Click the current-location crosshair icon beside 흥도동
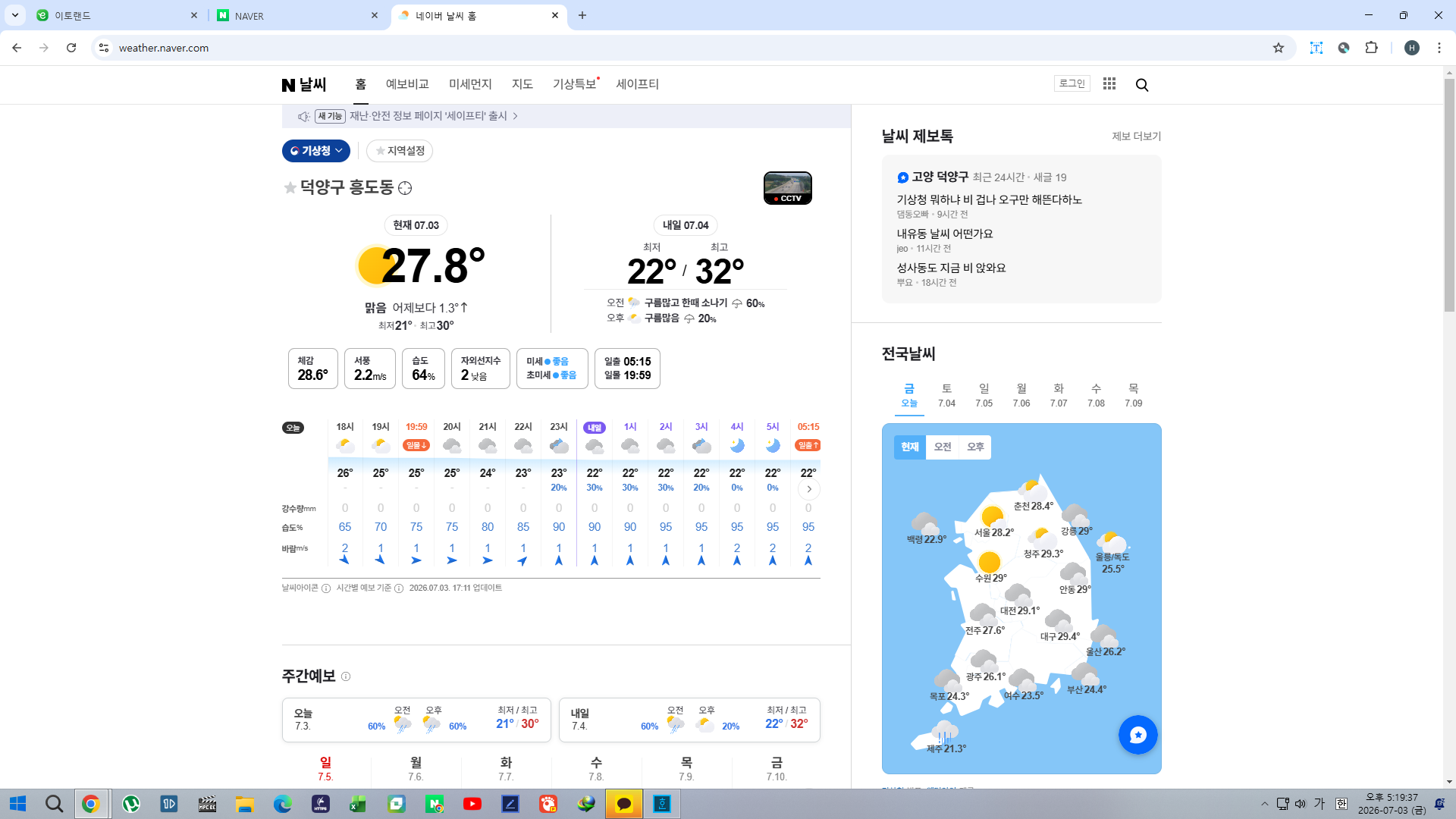 pos(405,188)
